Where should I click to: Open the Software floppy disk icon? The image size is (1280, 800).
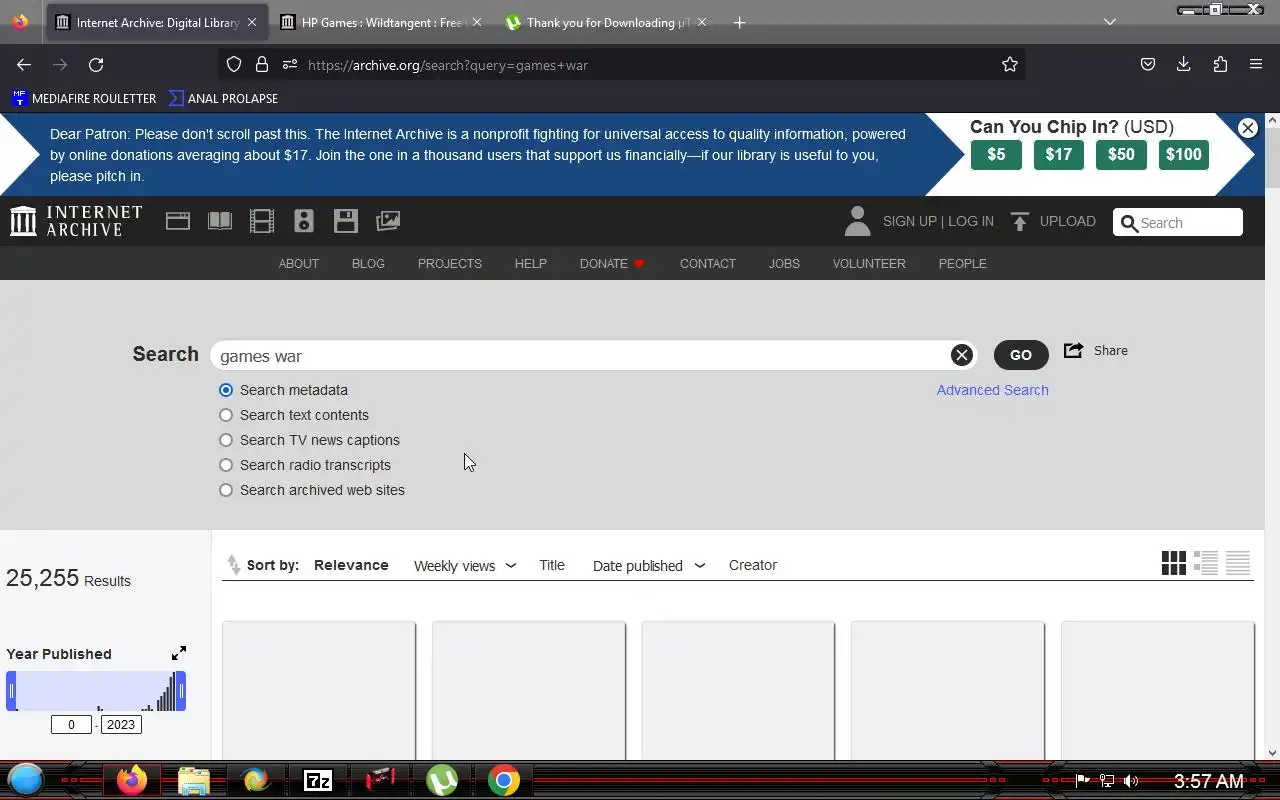pos(346,221)
